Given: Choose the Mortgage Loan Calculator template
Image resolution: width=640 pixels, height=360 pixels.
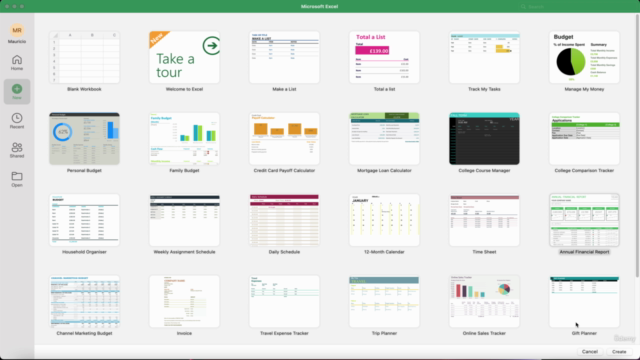Looking at the screenshot, I should click(x=384, y=139).
